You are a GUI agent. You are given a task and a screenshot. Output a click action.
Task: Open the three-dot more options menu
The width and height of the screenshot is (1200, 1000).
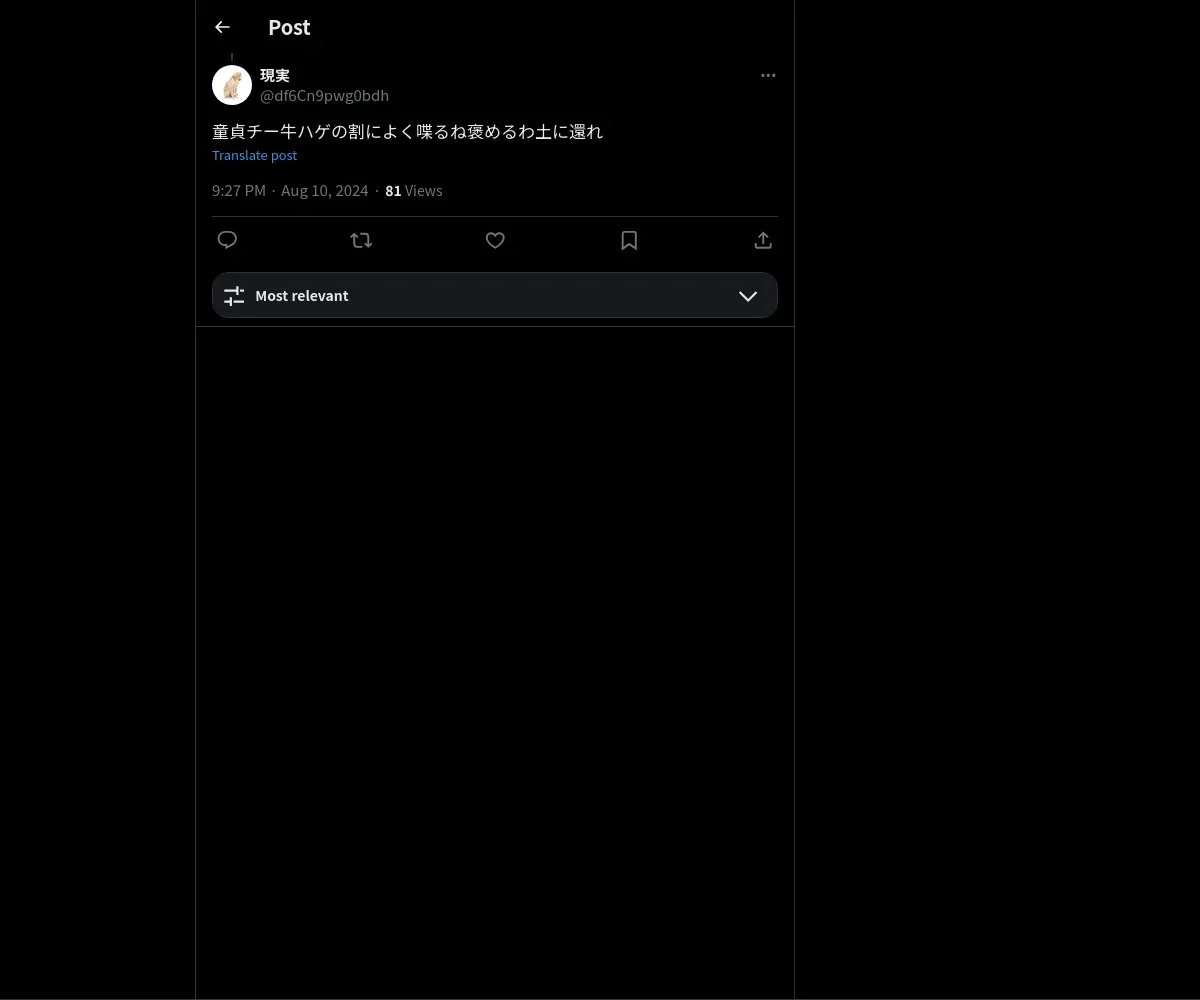[x=768, y=75]
